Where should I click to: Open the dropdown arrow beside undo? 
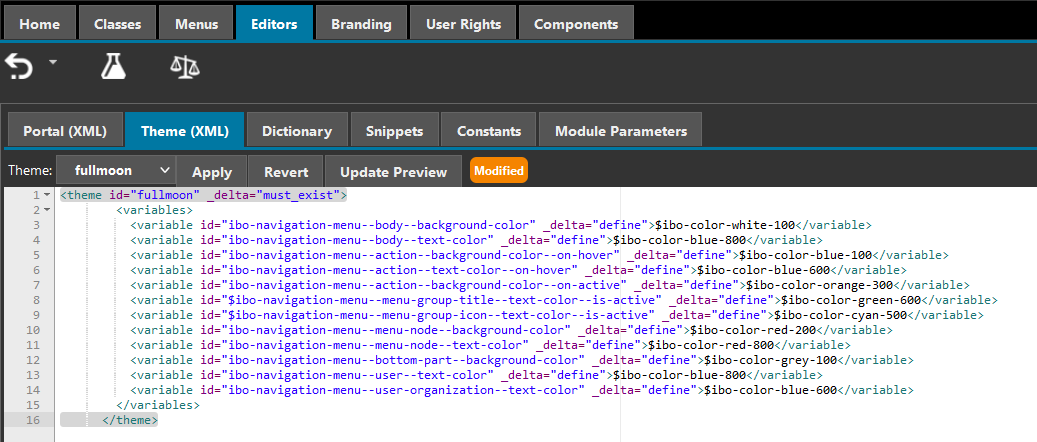[53, 62]
